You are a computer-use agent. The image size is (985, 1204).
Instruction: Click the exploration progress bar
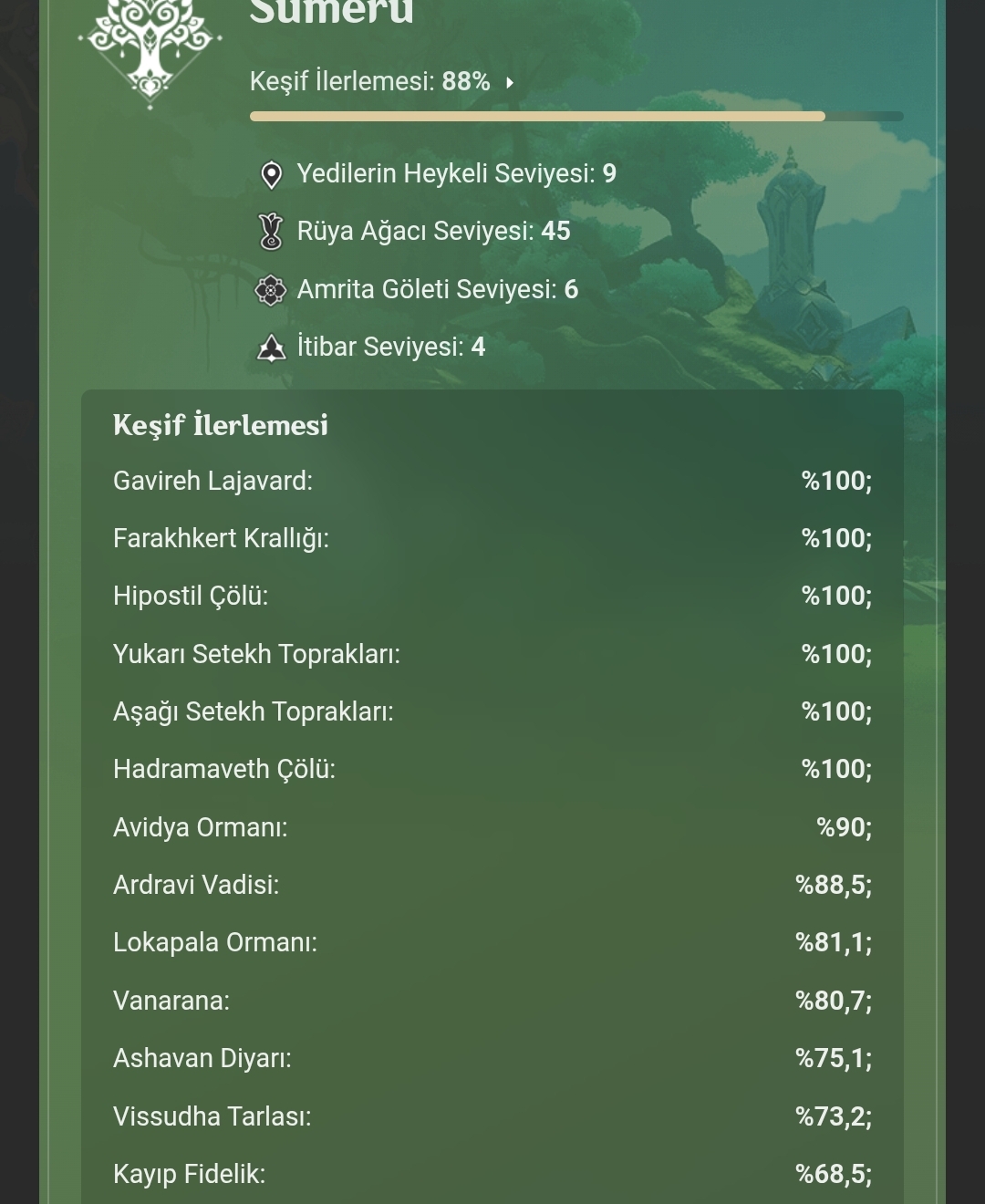pos(576,116)
